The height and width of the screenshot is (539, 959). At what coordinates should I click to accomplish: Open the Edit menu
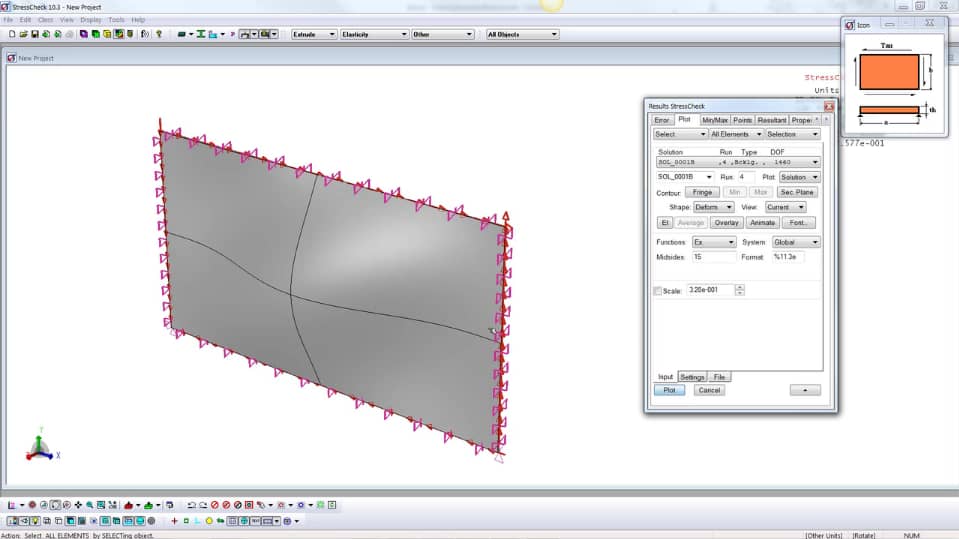[x=25, y=20]
